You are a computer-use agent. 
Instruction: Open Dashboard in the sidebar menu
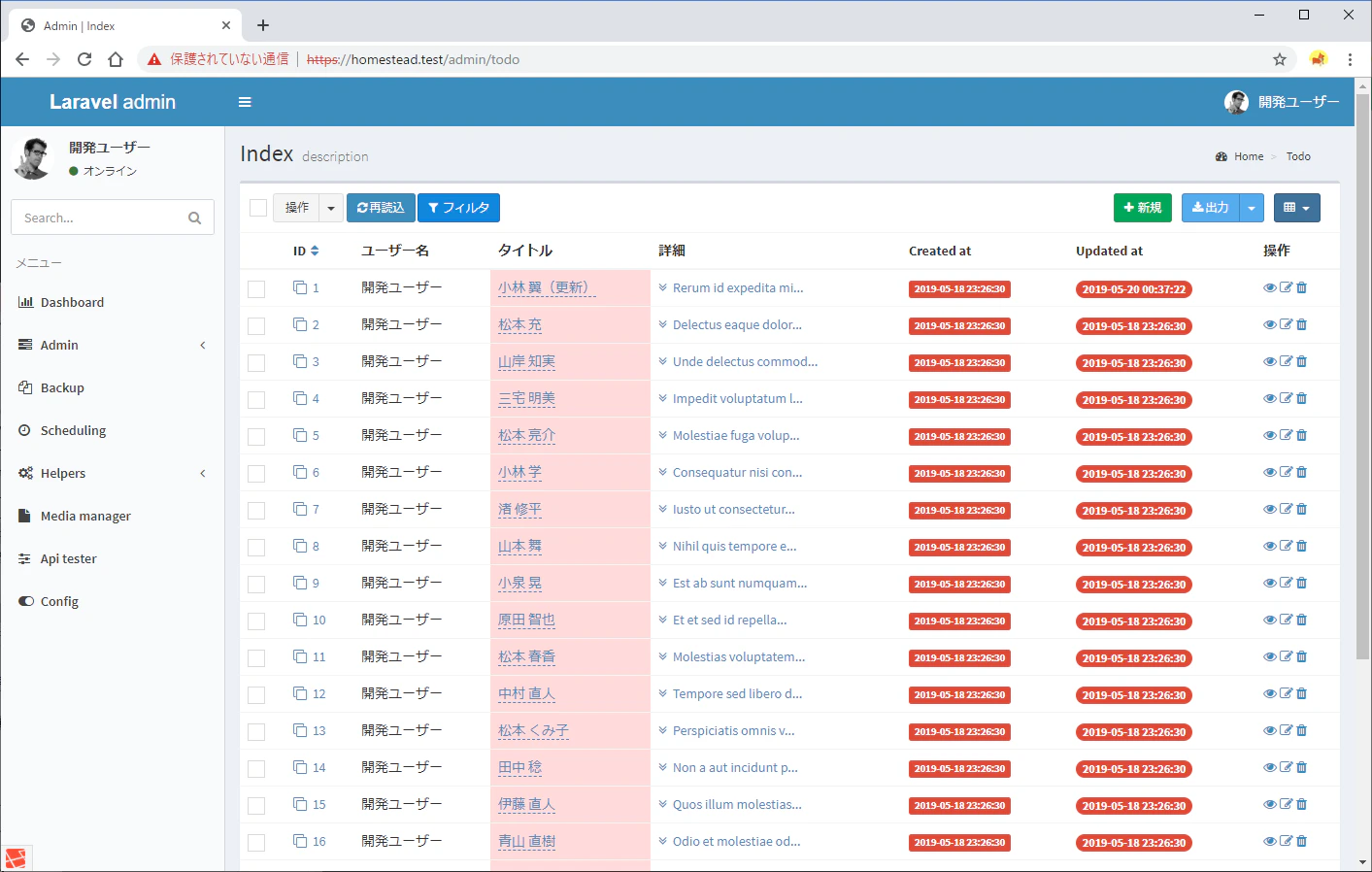(113, 302)
